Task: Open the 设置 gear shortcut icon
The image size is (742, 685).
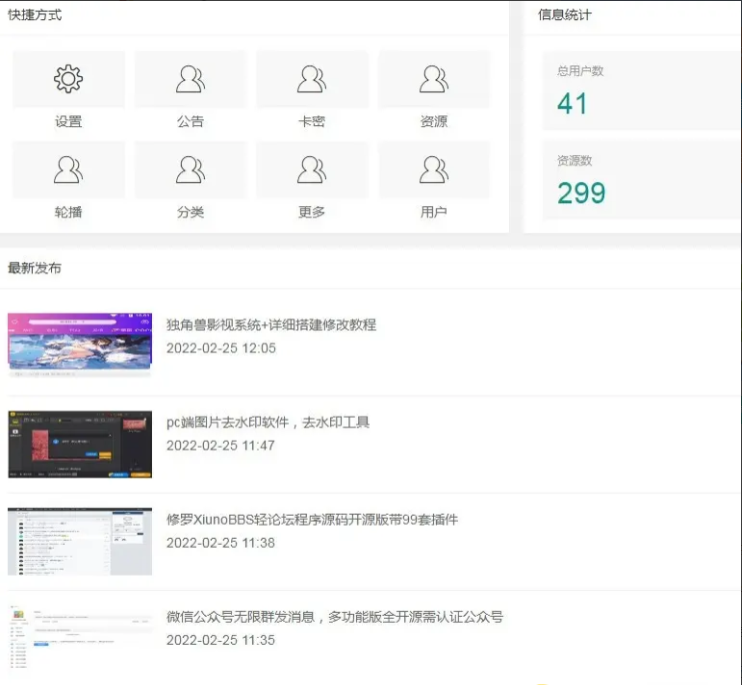Action: pos(68,79)
